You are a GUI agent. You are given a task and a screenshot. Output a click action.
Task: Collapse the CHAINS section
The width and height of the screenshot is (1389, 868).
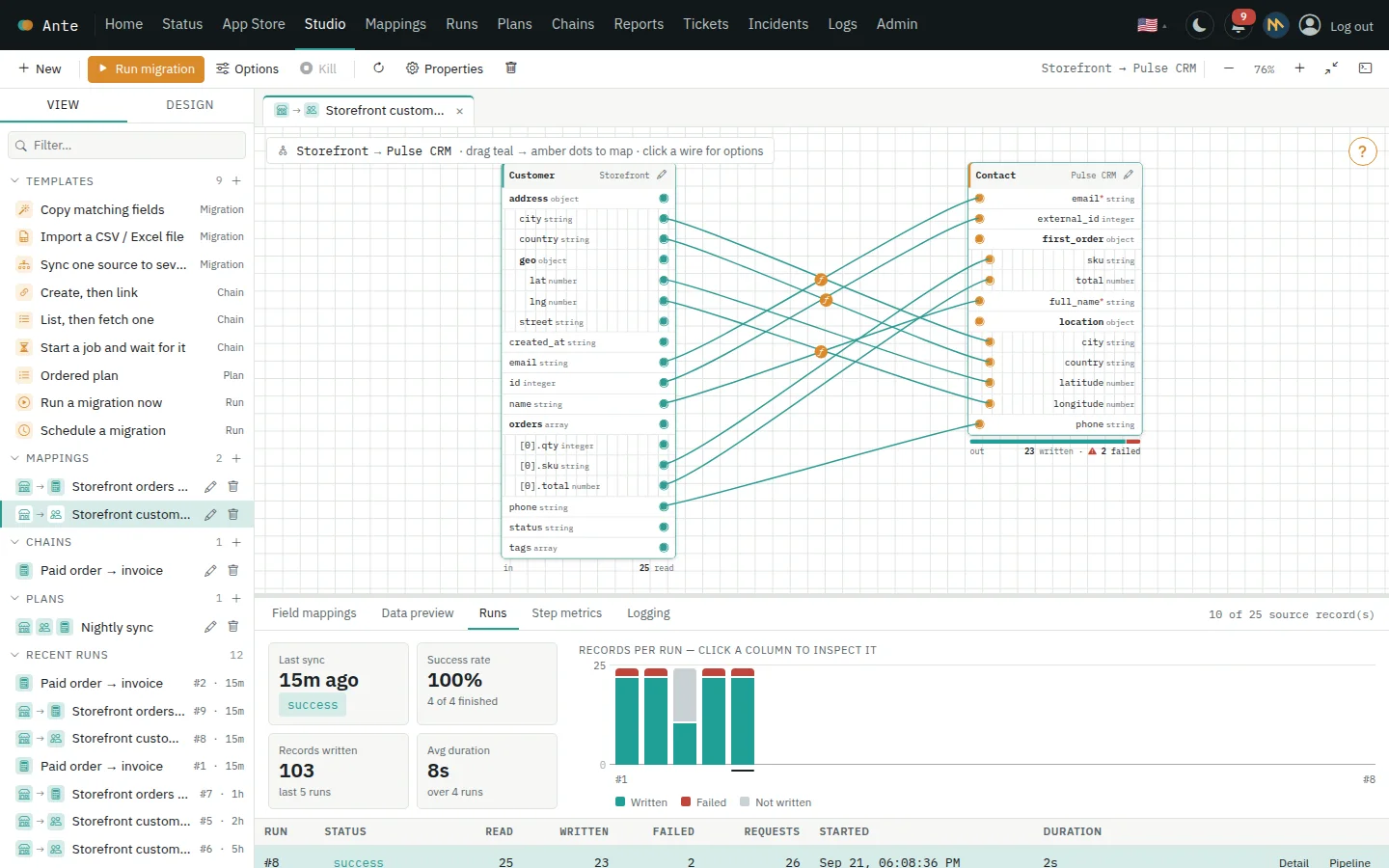pos(14,542)
